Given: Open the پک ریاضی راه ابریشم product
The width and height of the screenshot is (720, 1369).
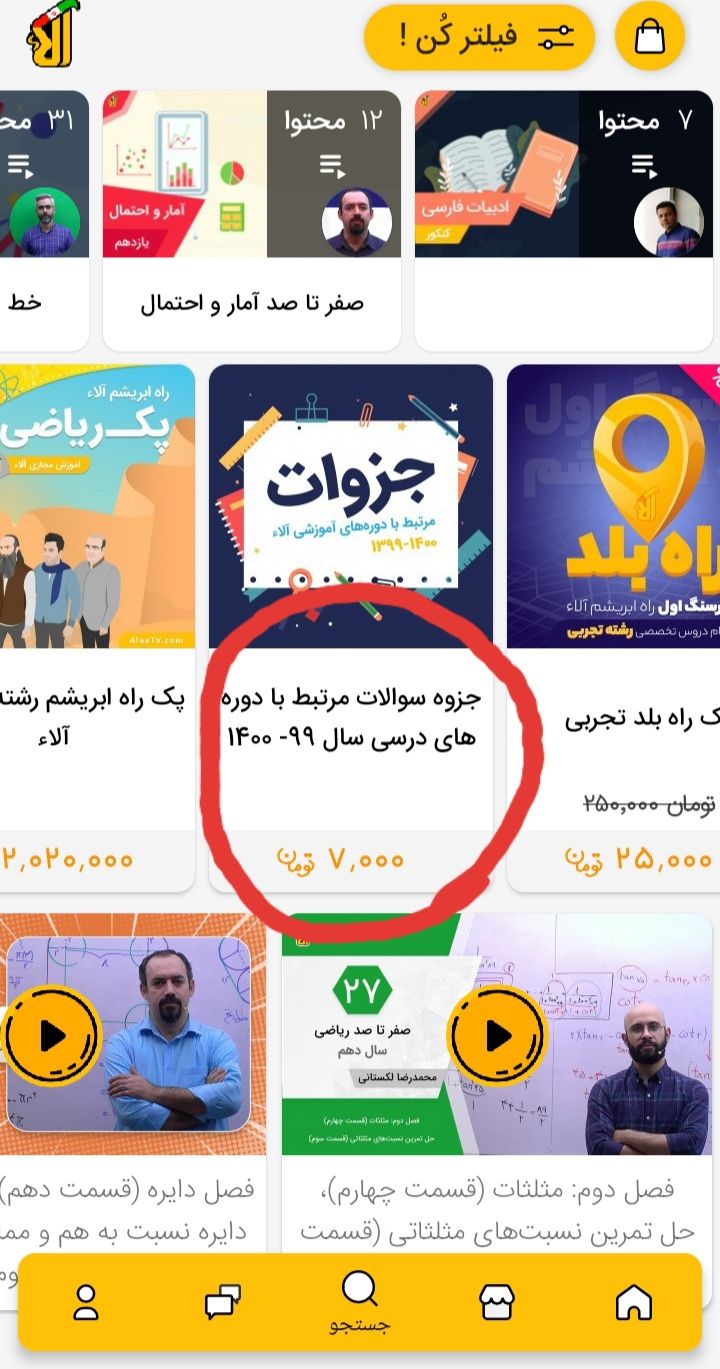Looking at the screenshot, I should click(97, 506).
